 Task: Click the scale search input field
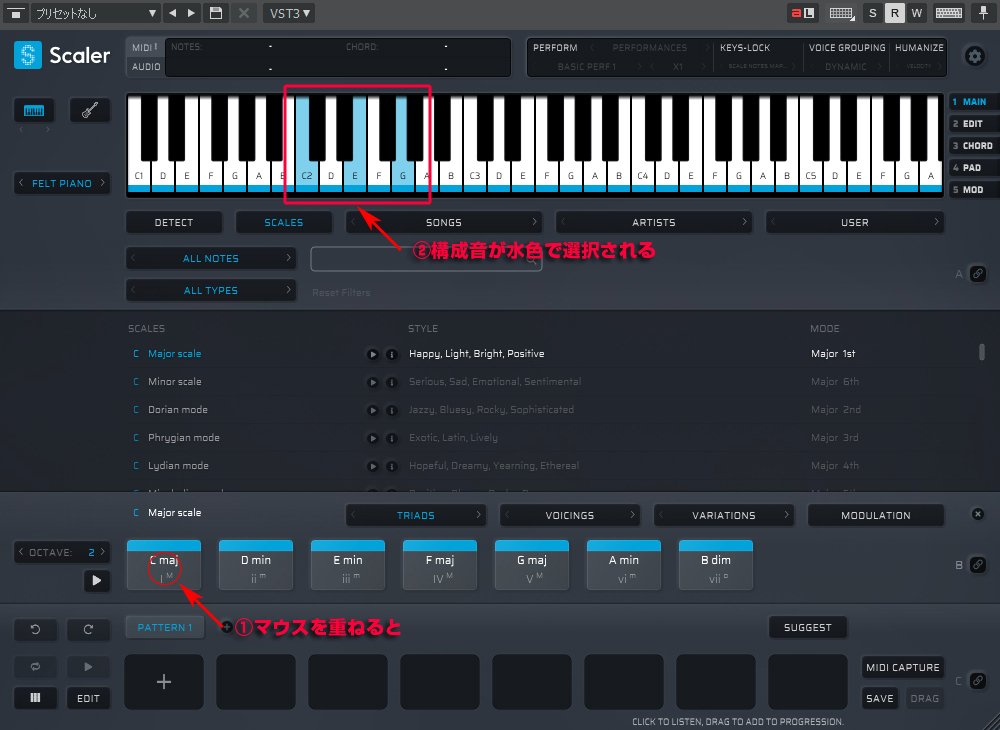pyautogui.click(x=426, y=259)
